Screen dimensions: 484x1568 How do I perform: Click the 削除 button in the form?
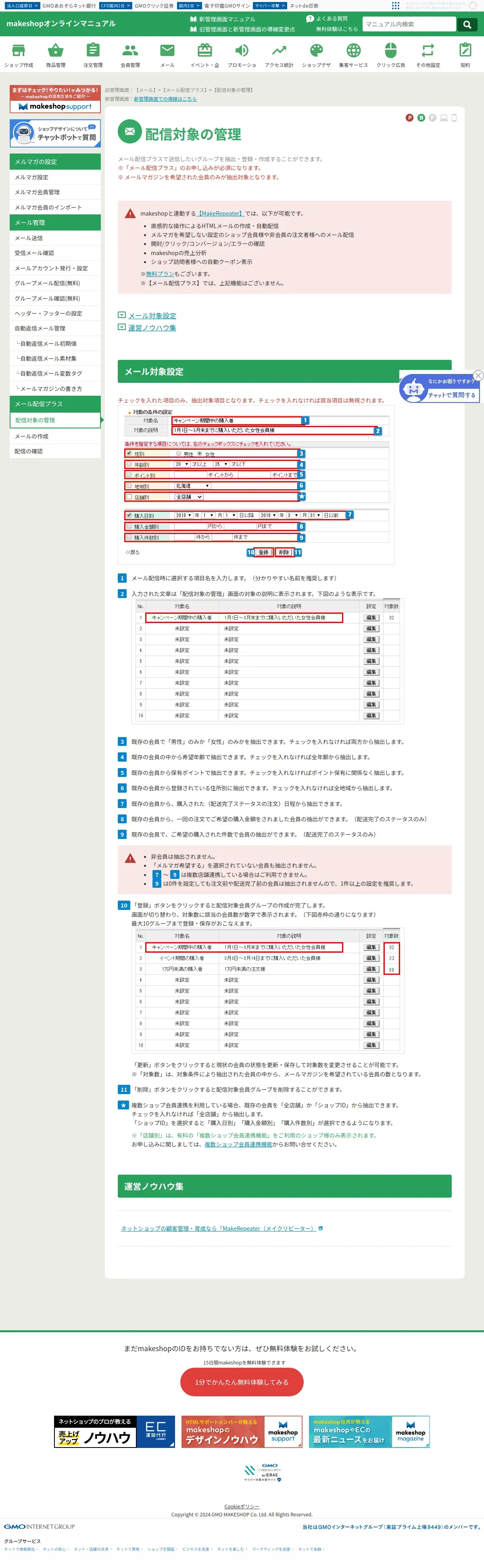284,552
